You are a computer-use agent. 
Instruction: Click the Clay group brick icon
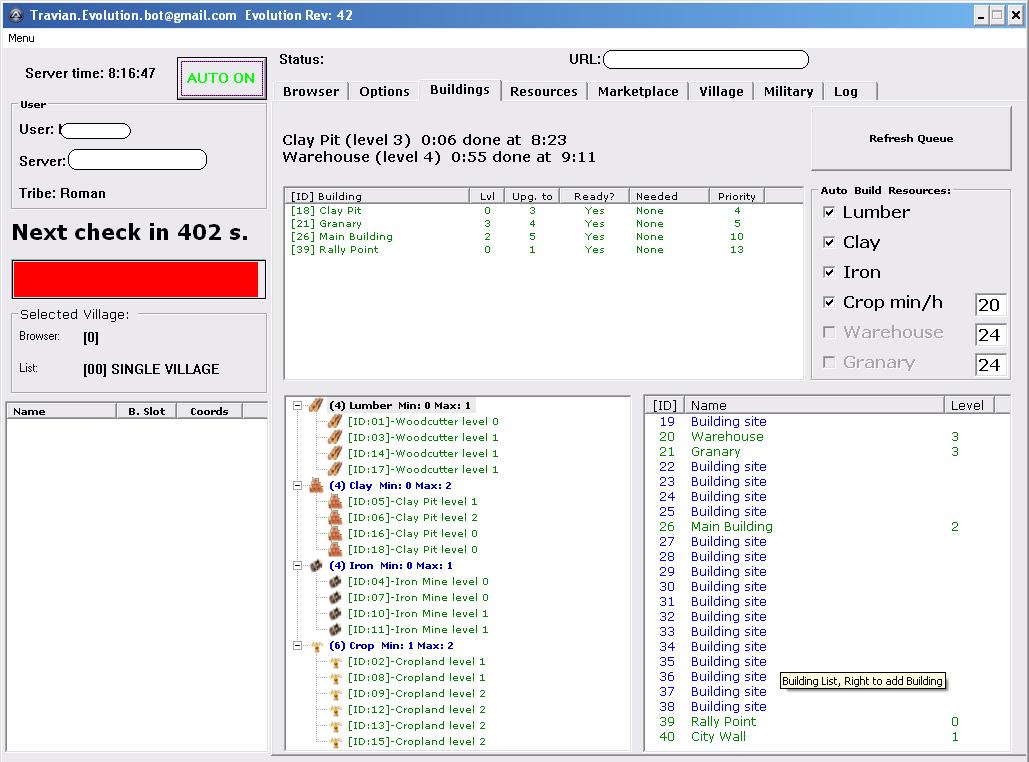tap(317, 486)
